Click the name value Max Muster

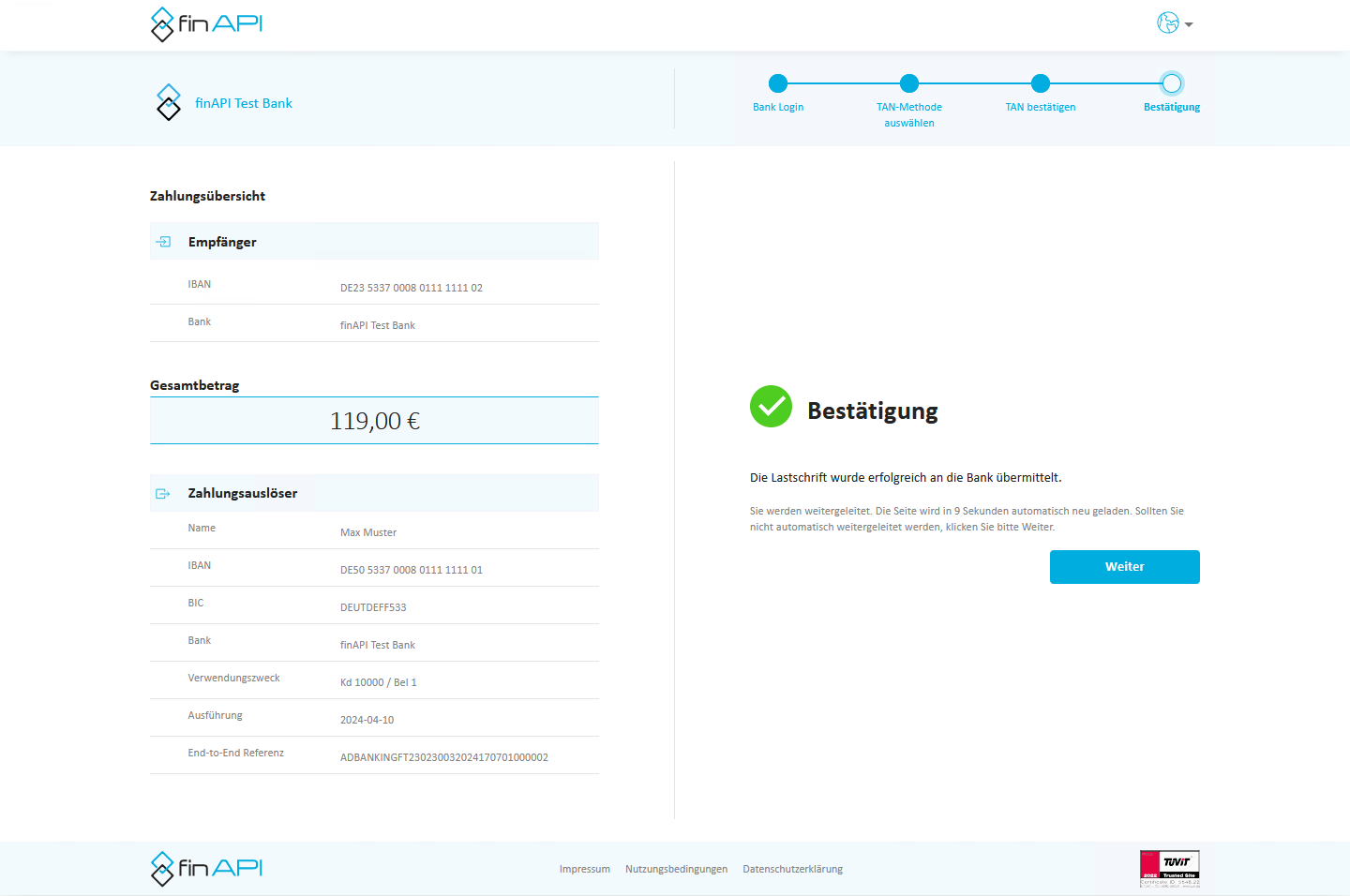(x=368, y=532)
